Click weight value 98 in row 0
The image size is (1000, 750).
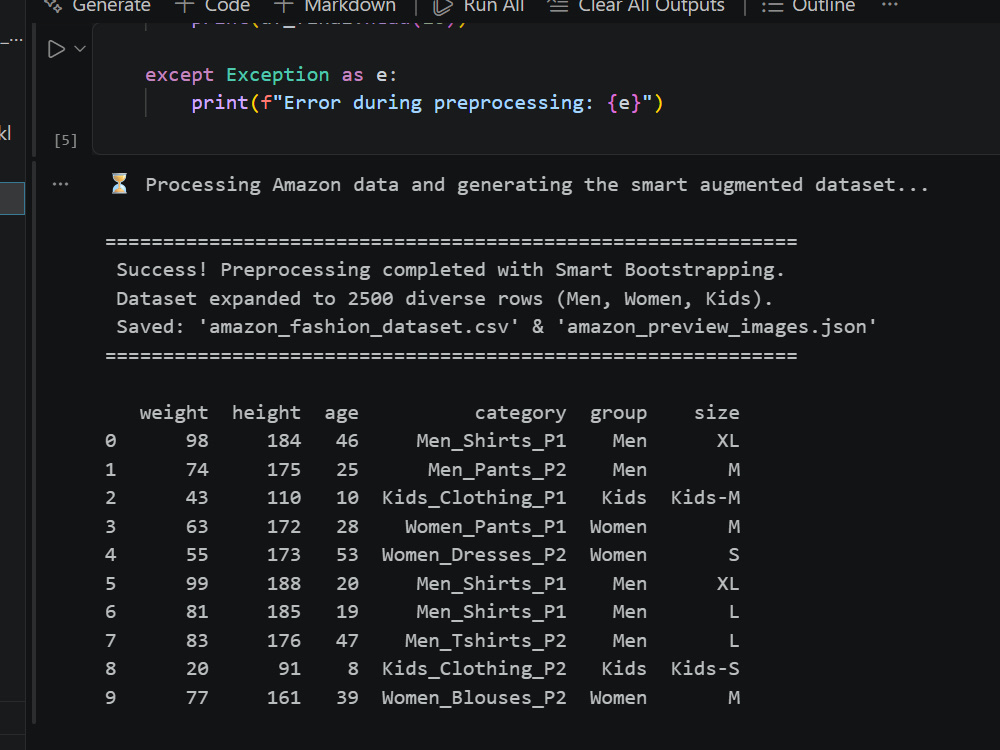click(x=197, y=441)
